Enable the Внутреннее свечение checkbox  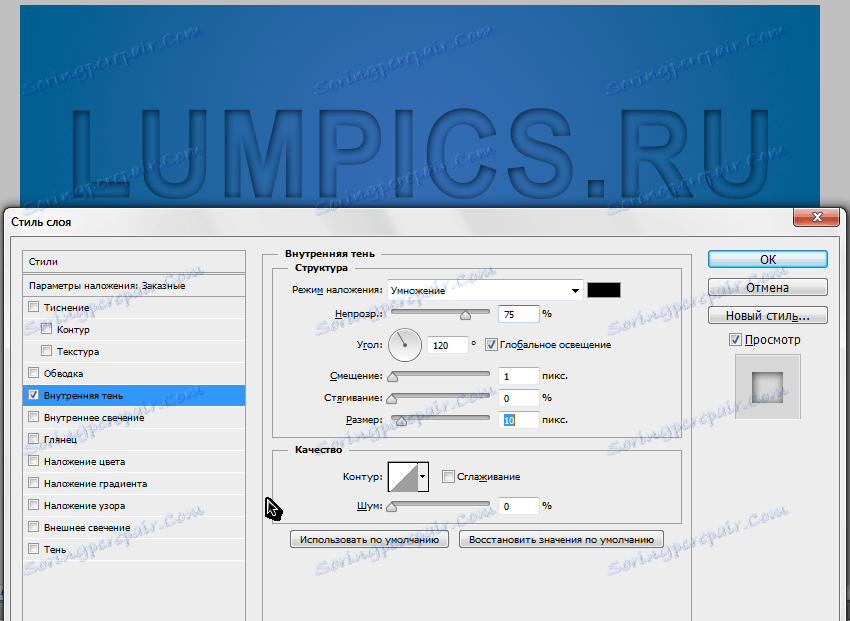[x=34, y=417]
